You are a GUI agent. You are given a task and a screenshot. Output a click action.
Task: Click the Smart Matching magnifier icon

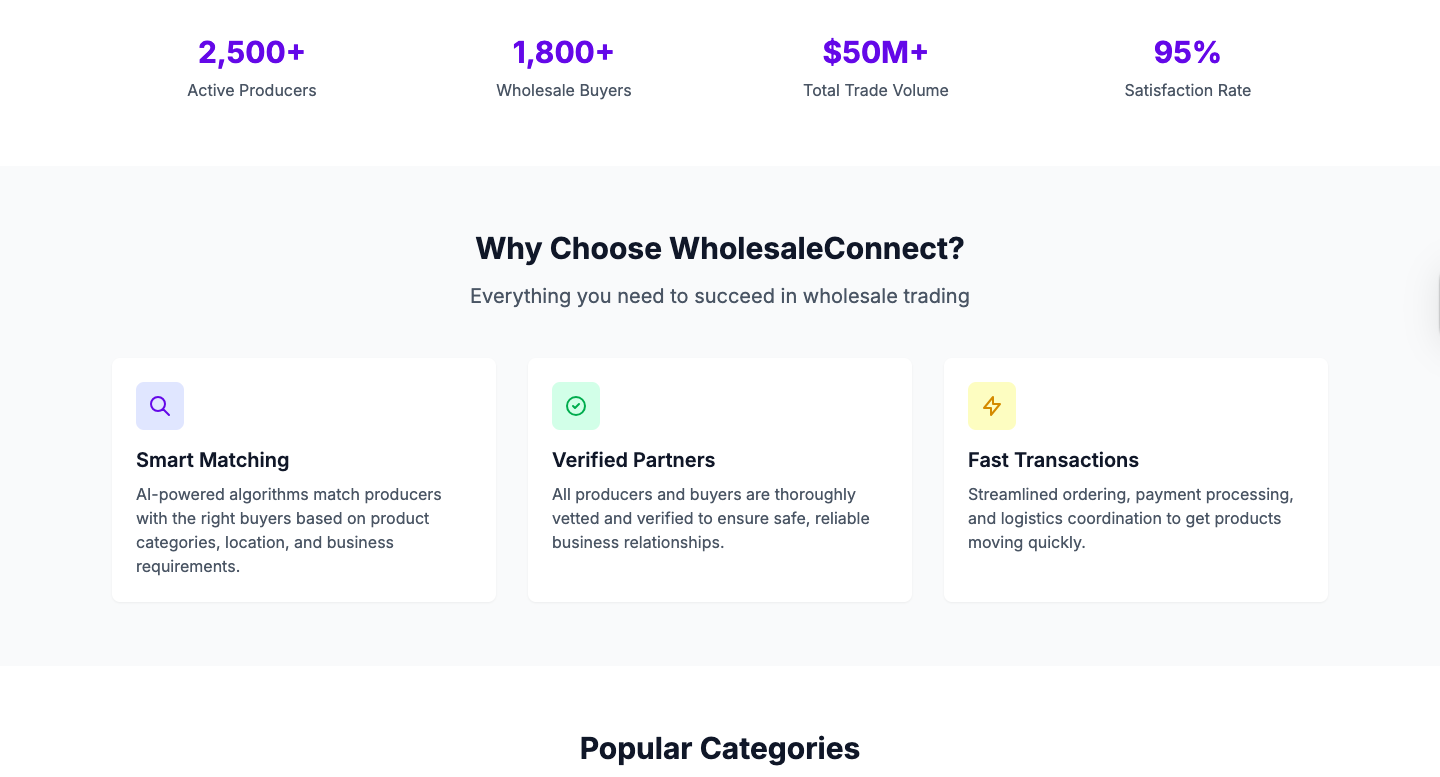[x=160, y=406]
